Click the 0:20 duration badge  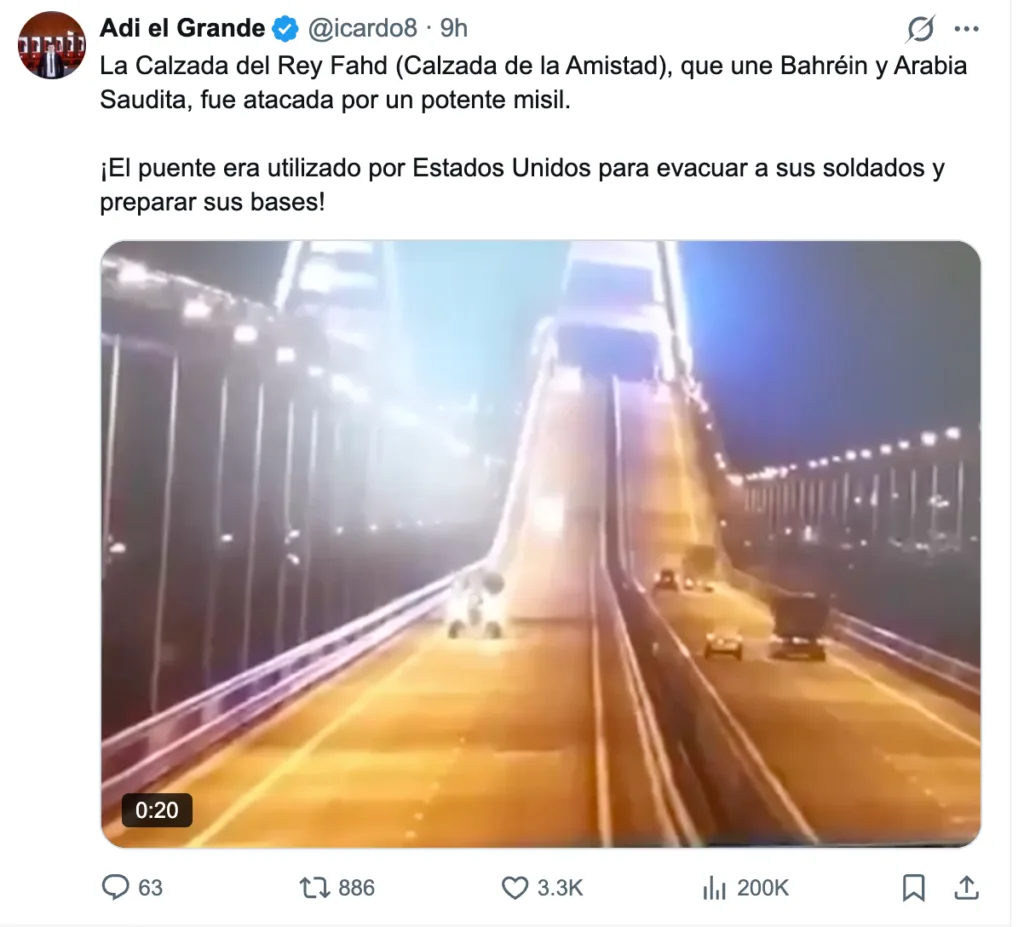tap(157, 810)
